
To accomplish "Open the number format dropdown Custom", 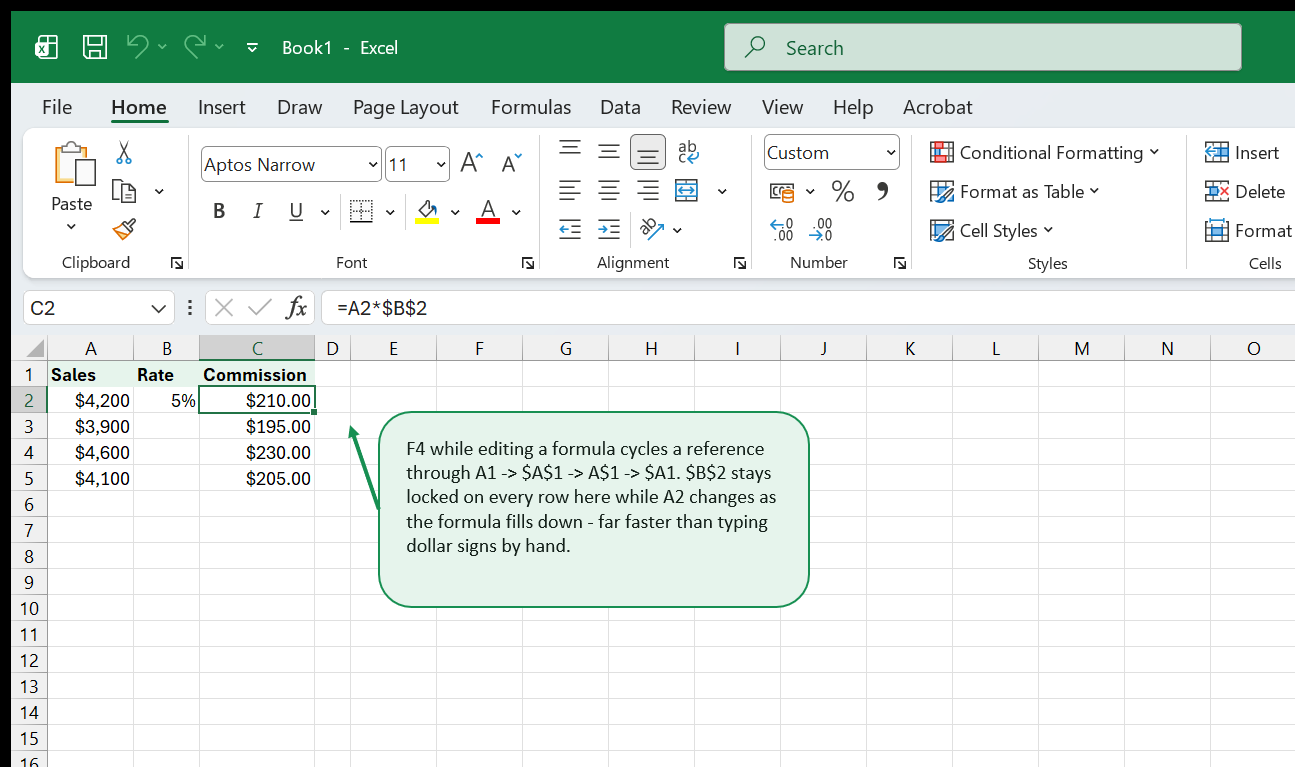I will click(891, 153).
